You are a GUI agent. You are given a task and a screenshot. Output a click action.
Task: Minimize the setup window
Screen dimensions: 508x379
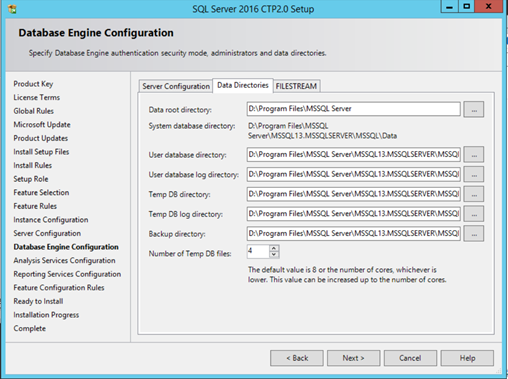click(x=449, y=7)
